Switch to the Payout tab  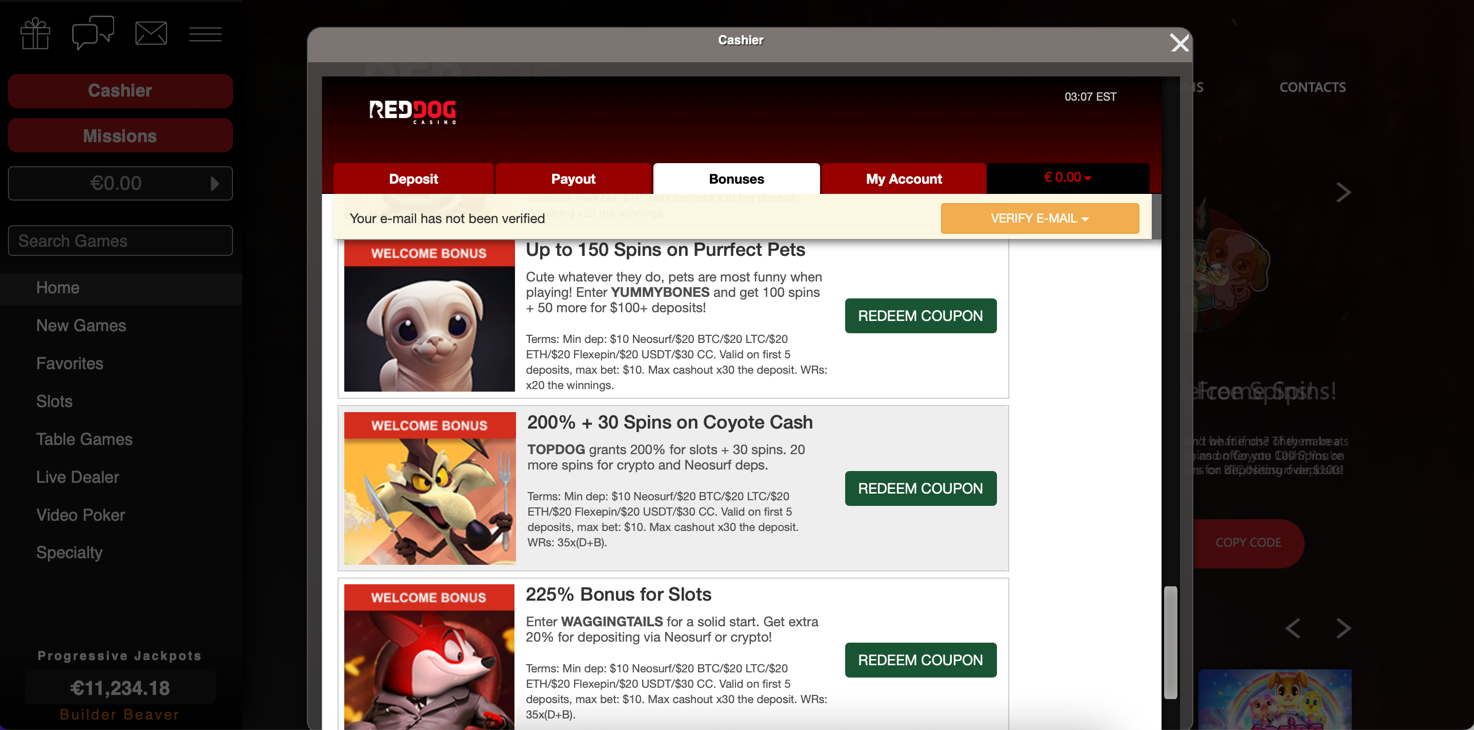coord(573,179)
